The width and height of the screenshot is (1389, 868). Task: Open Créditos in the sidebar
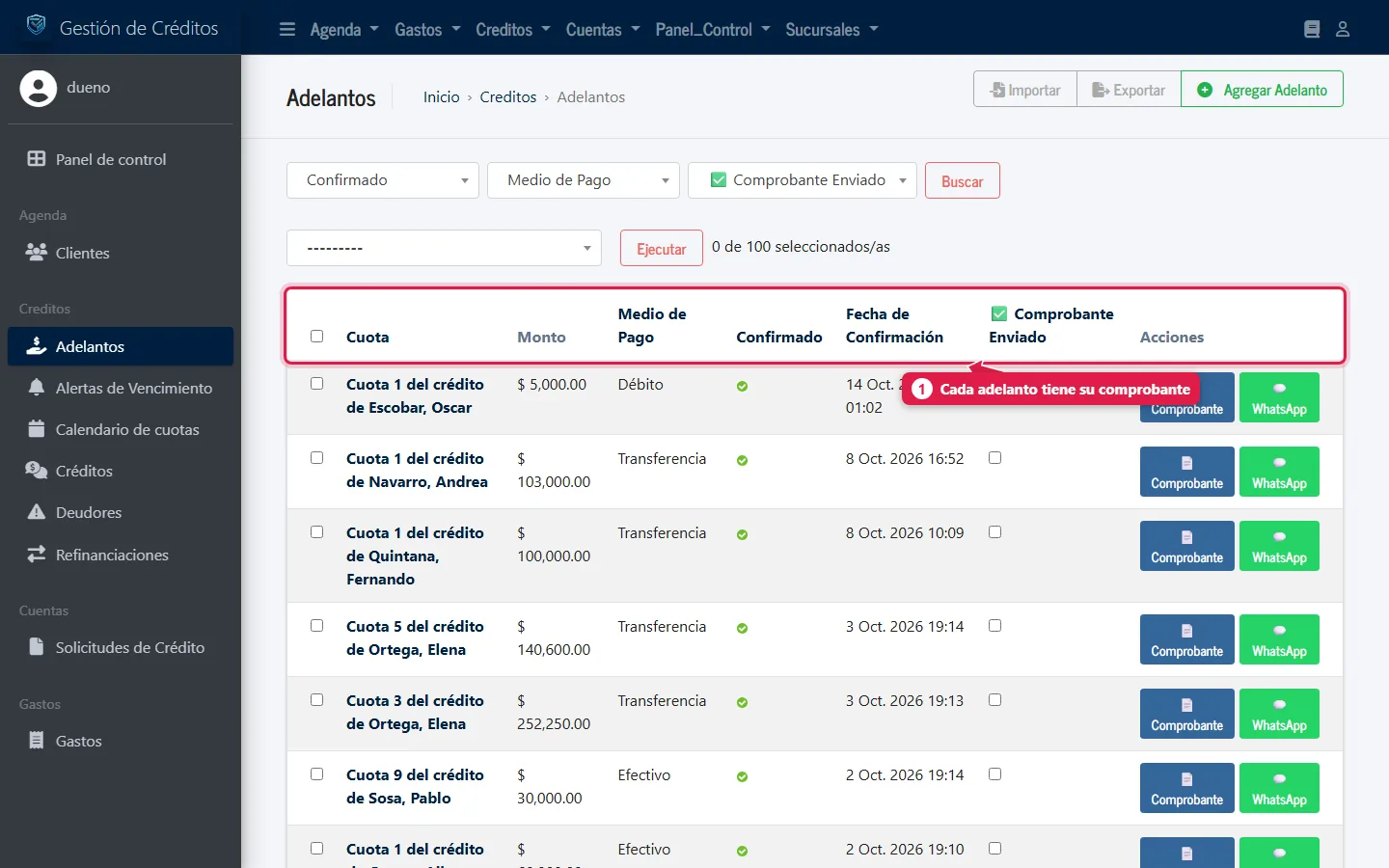(x=121, y=471)
